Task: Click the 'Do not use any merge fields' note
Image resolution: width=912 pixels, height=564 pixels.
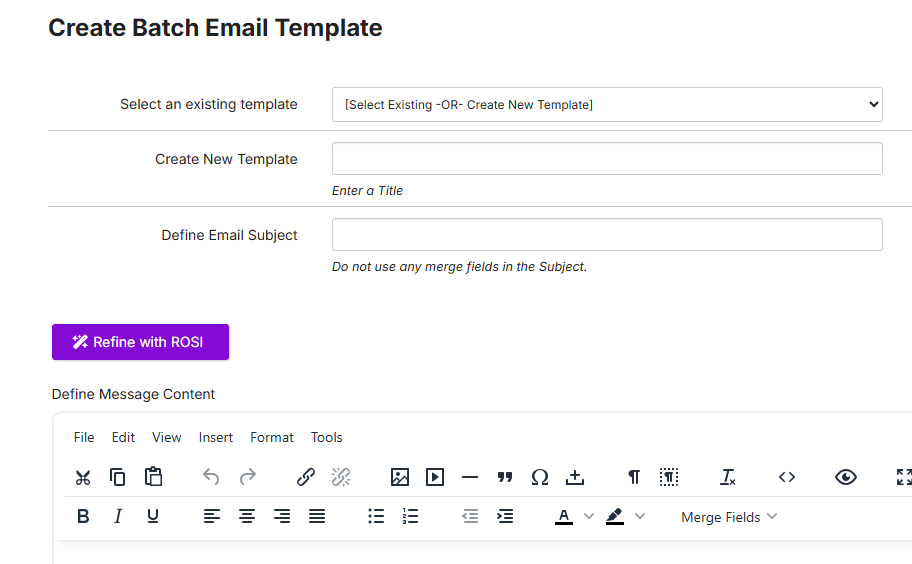Action: [x=459, y=267]
